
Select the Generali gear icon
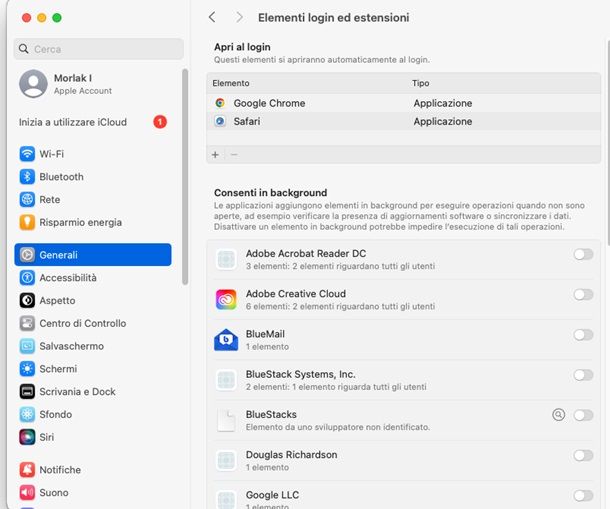click(27, 255)
